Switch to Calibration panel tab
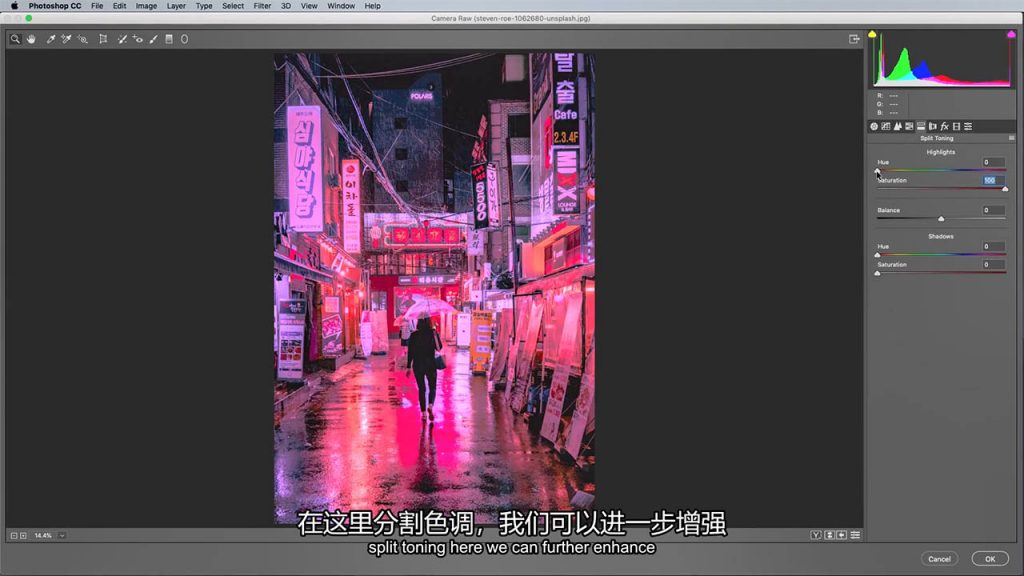The width and height of the screenshot is (1024, 576). click(956, 127)
